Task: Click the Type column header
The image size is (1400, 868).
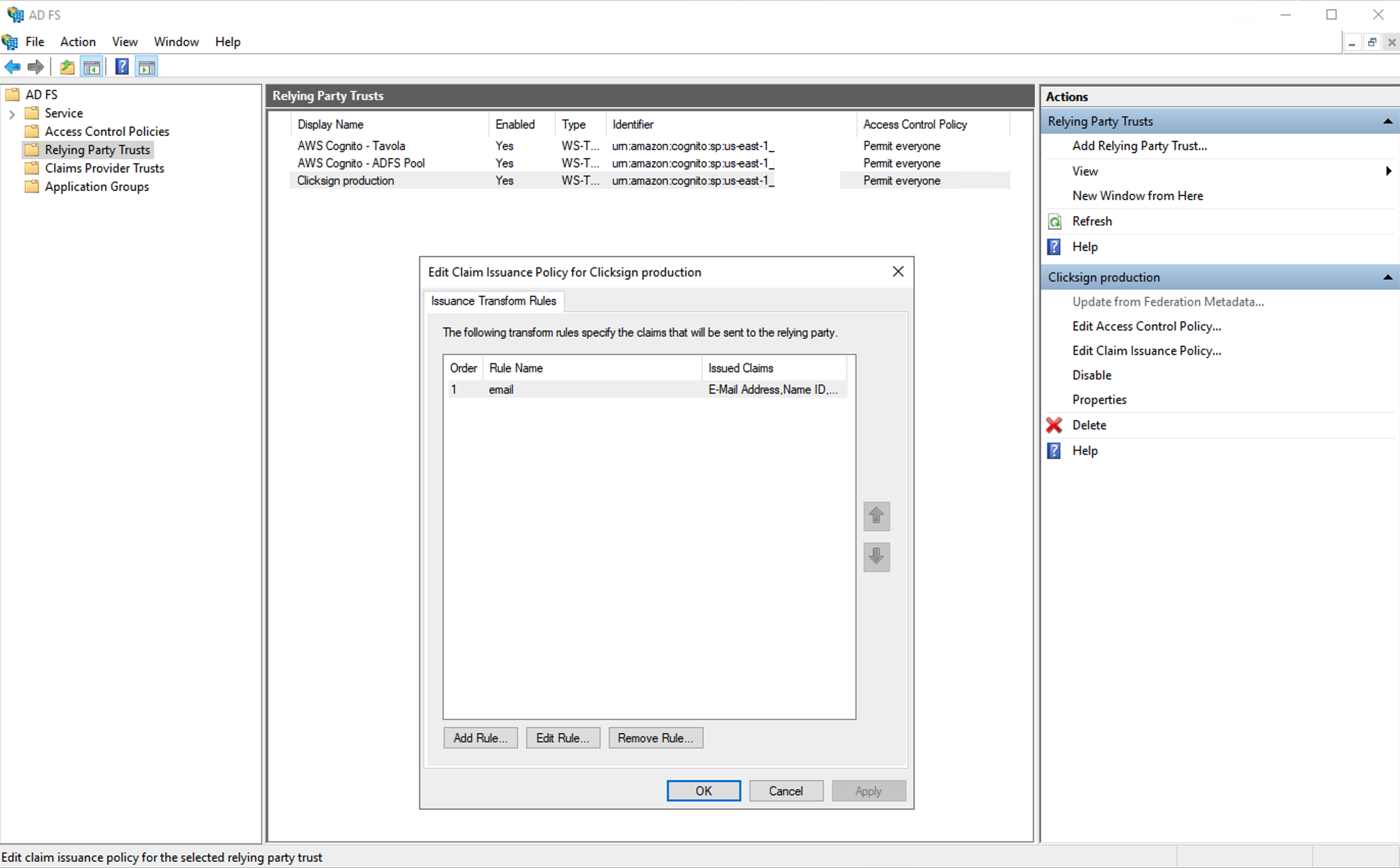Action: pyautogui.click(x=580, y=124)
